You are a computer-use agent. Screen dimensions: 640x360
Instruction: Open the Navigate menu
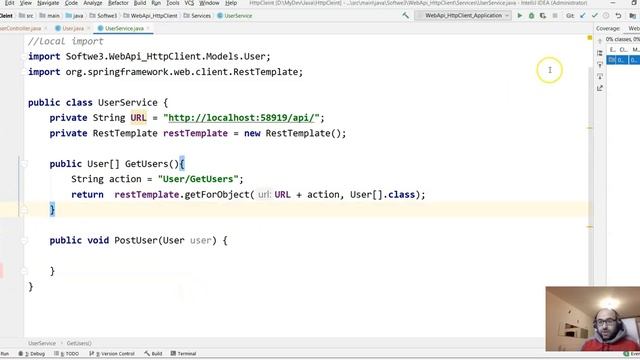pos(48,3)
